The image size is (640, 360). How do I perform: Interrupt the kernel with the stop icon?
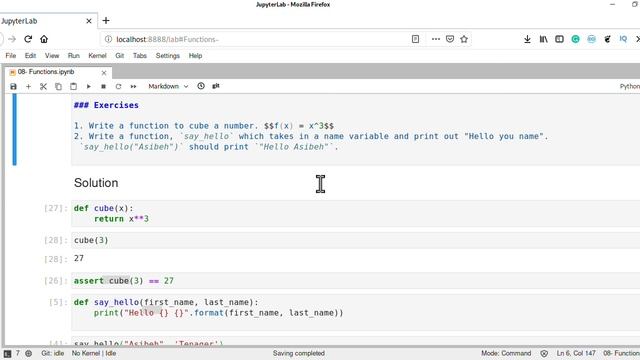tap(103, 87)
